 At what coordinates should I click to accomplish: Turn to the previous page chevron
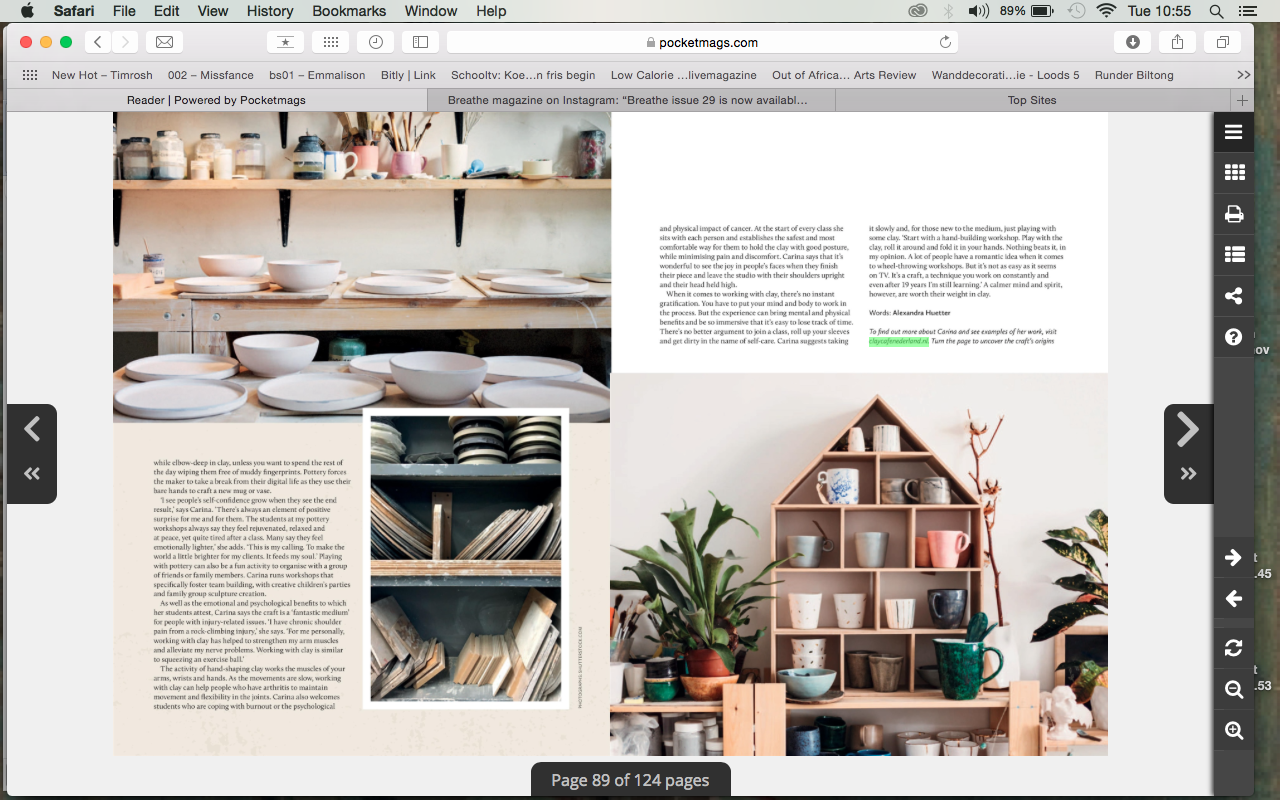(32, 430)
